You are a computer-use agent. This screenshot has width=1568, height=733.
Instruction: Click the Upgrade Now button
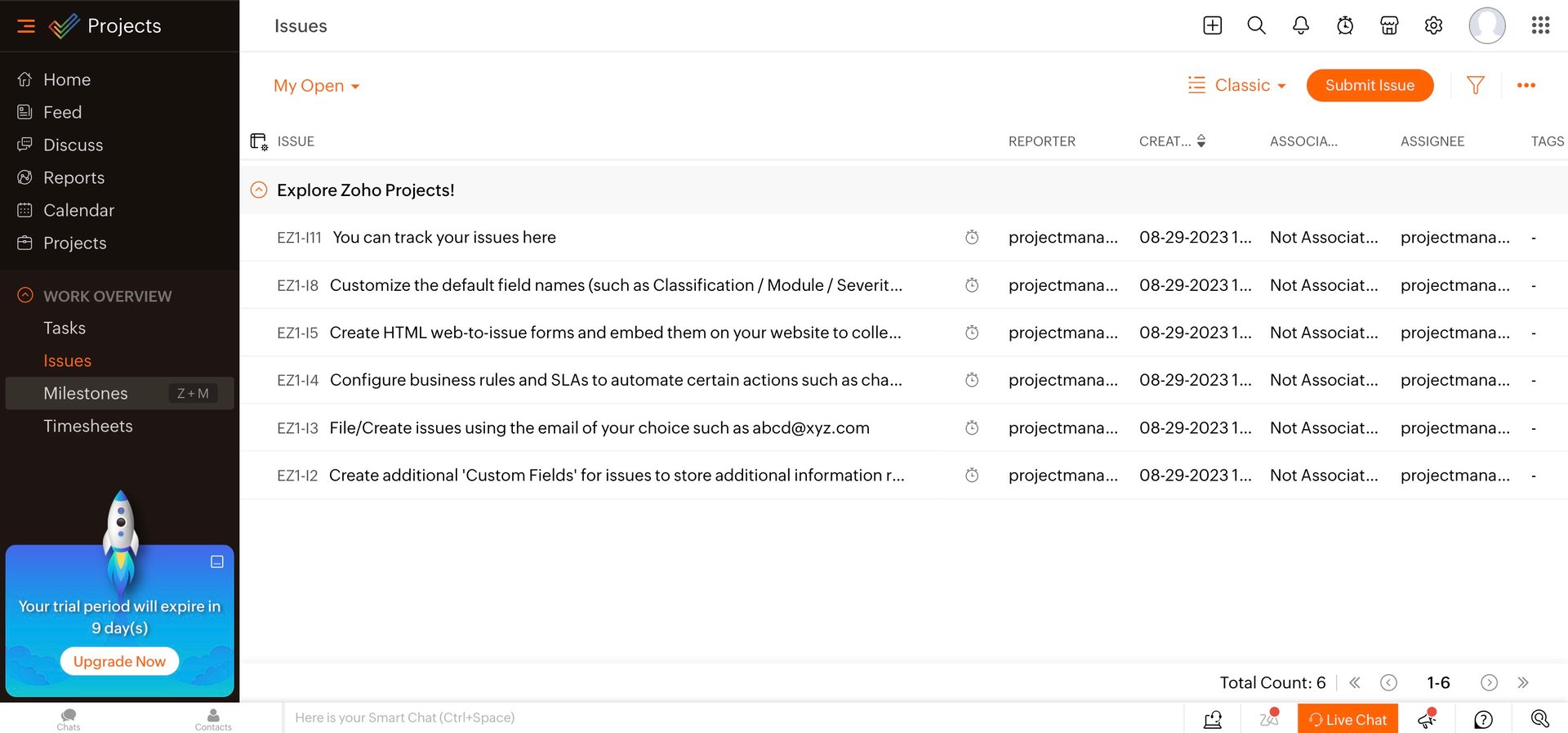(x=119, y=661)
